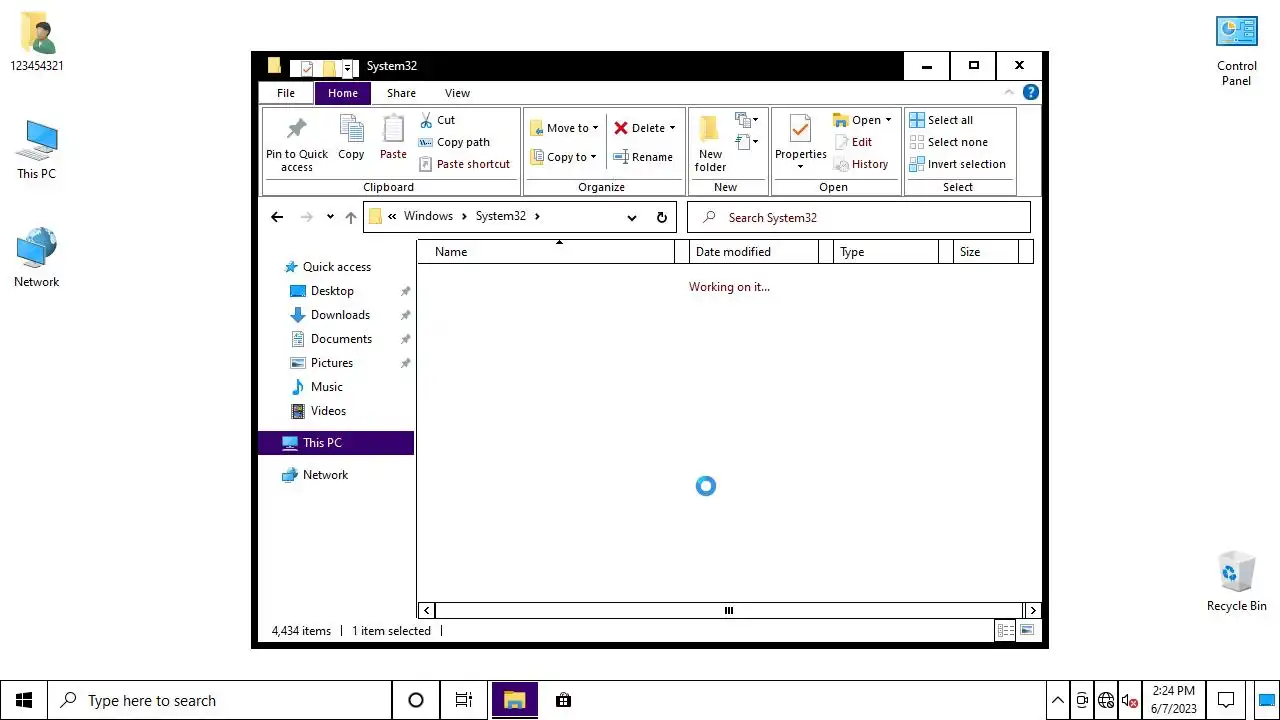The width and height of the screenshot is (1280, 720).
Task: Sort by the Name column
Action: 546,252
